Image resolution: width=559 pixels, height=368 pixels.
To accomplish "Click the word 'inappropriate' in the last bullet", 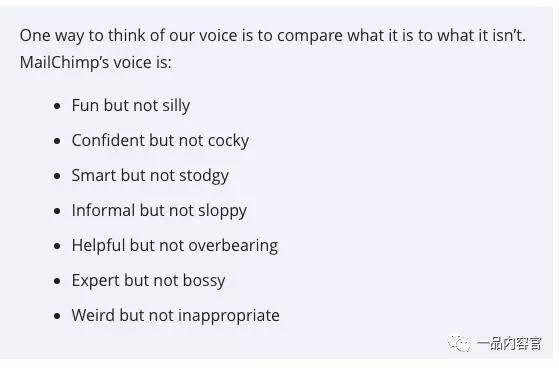I will point(229,316).
